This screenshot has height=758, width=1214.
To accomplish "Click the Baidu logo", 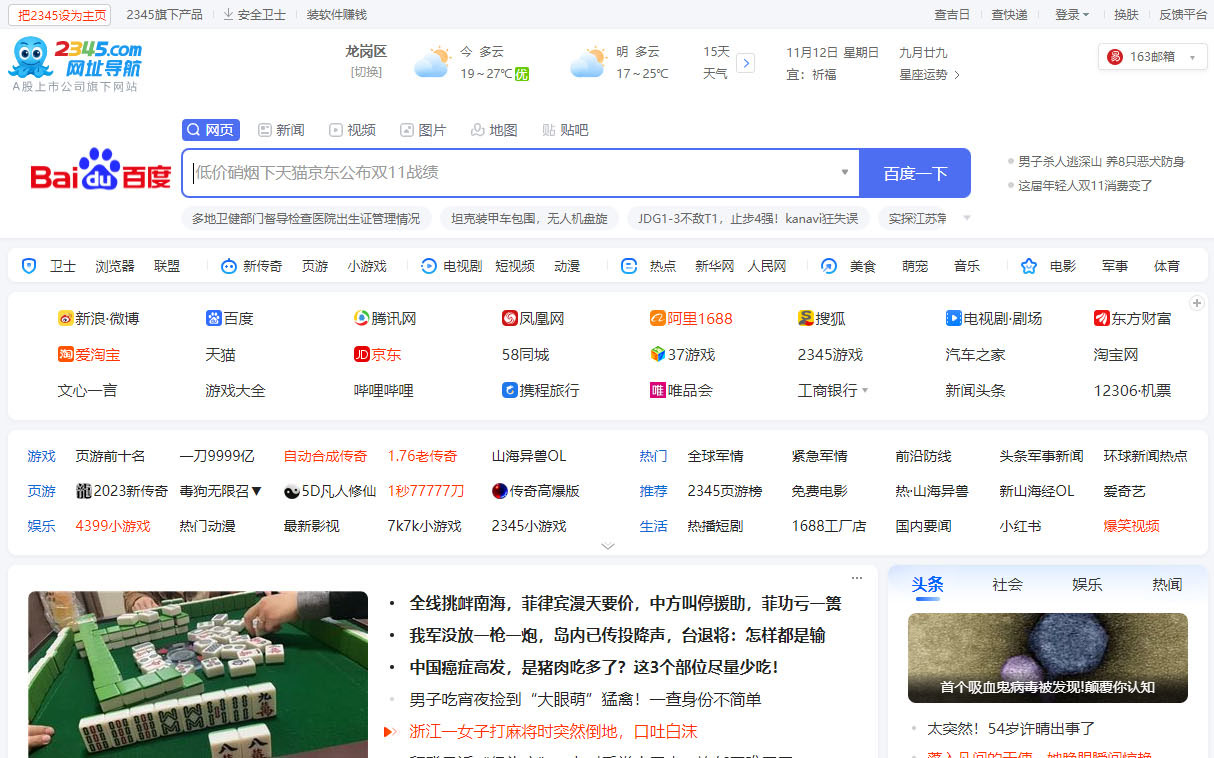I will [101, 171].
